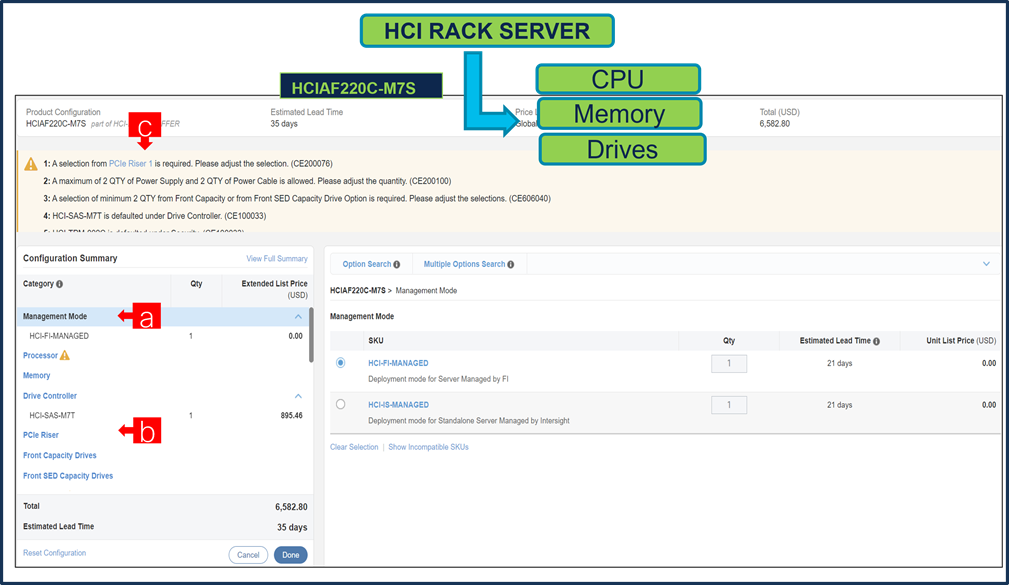The width and height of the screenshot is (1009, 585).
Task: Click warning message 4 about HCI-SAS-M7T
Action: pyautogui.click(x=154, y=216)
